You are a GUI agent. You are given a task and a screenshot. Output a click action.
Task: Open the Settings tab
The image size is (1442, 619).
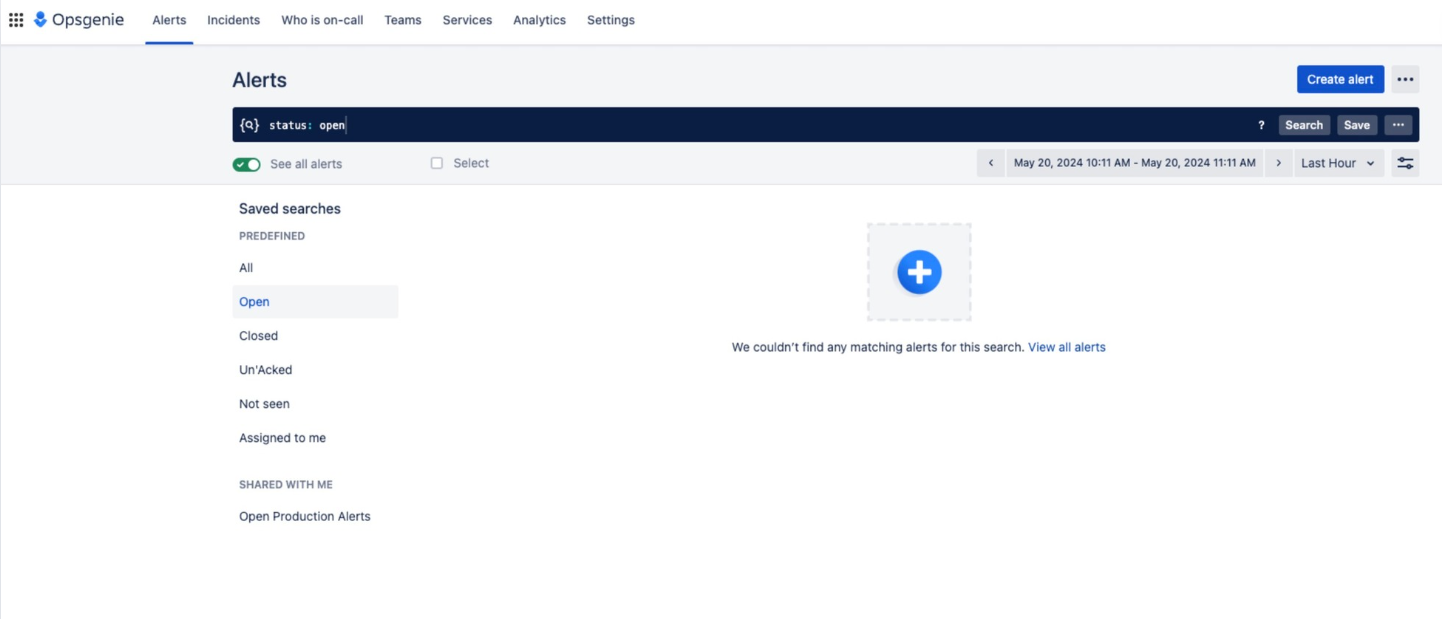coord(611,20)
